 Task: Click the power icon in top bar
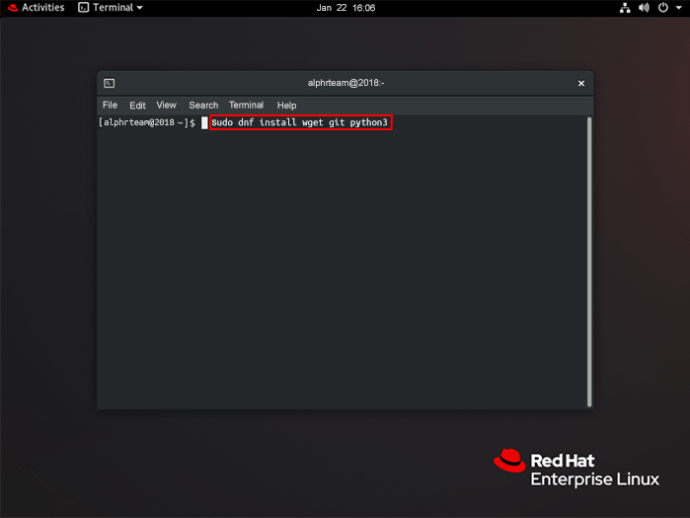point(663,8)
